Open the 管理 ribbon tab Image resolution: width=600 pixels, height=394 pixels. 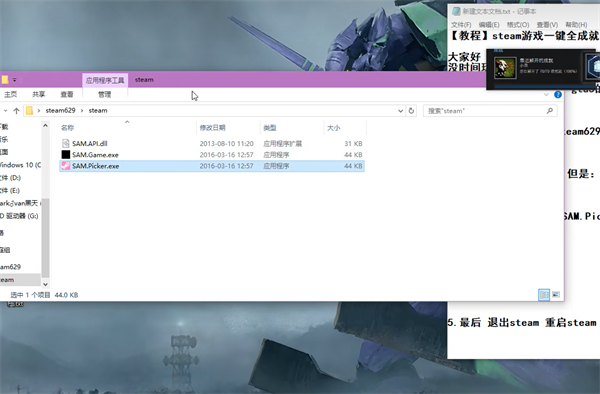coord(104,94)
